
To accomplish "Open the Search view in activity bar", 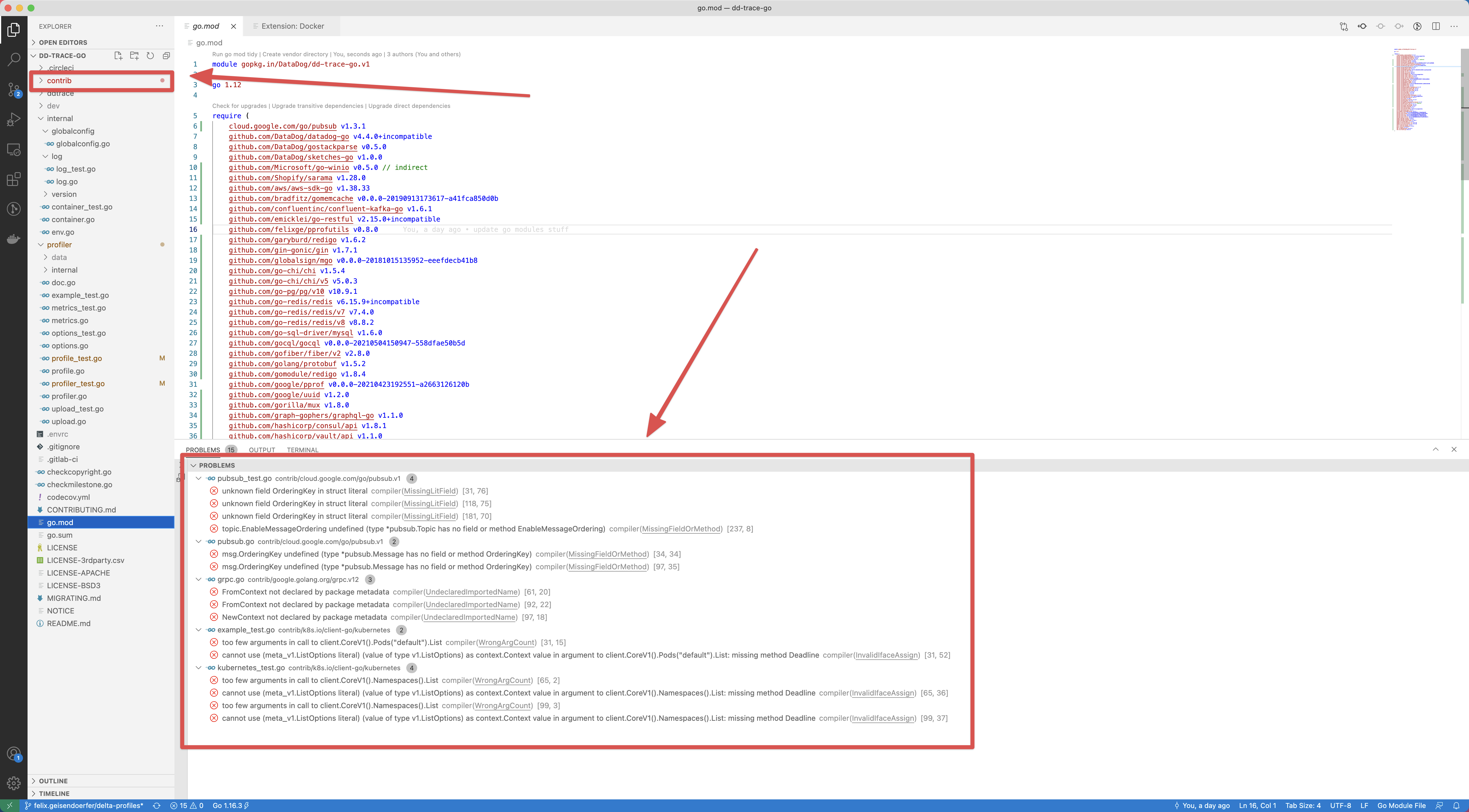I will pyautogui.click(x=14, y=59).
